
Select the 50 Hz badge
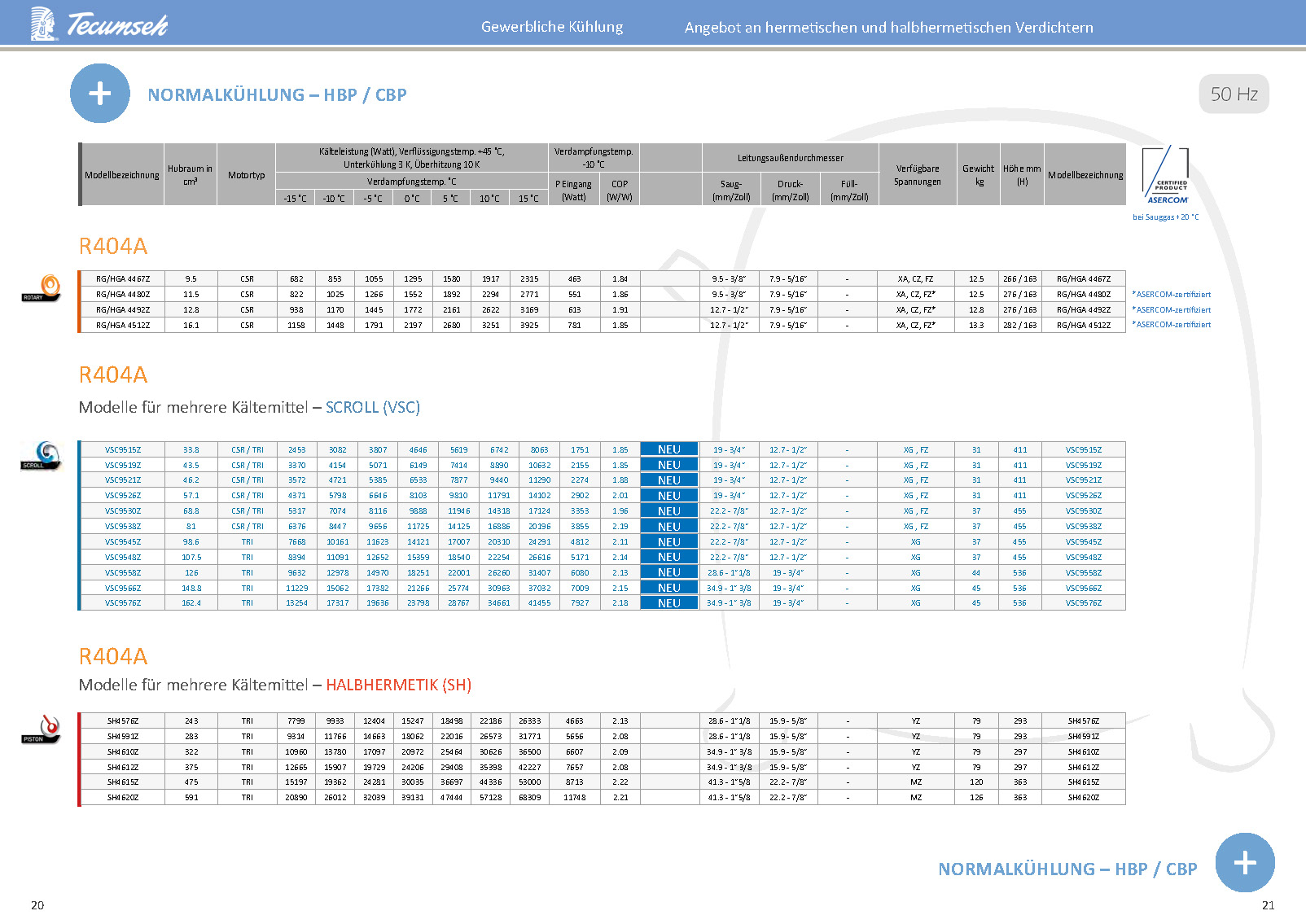(x=1234, y=94)
